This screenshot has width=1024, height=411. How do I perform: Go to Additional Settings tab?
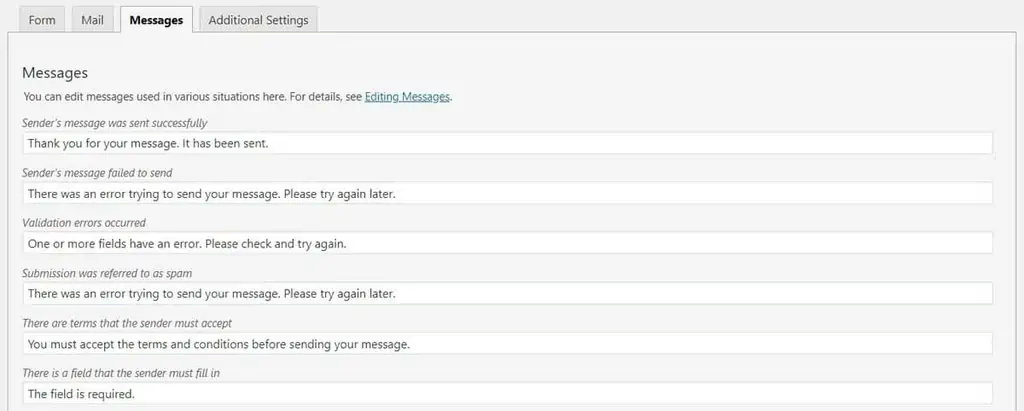point(258,20)
